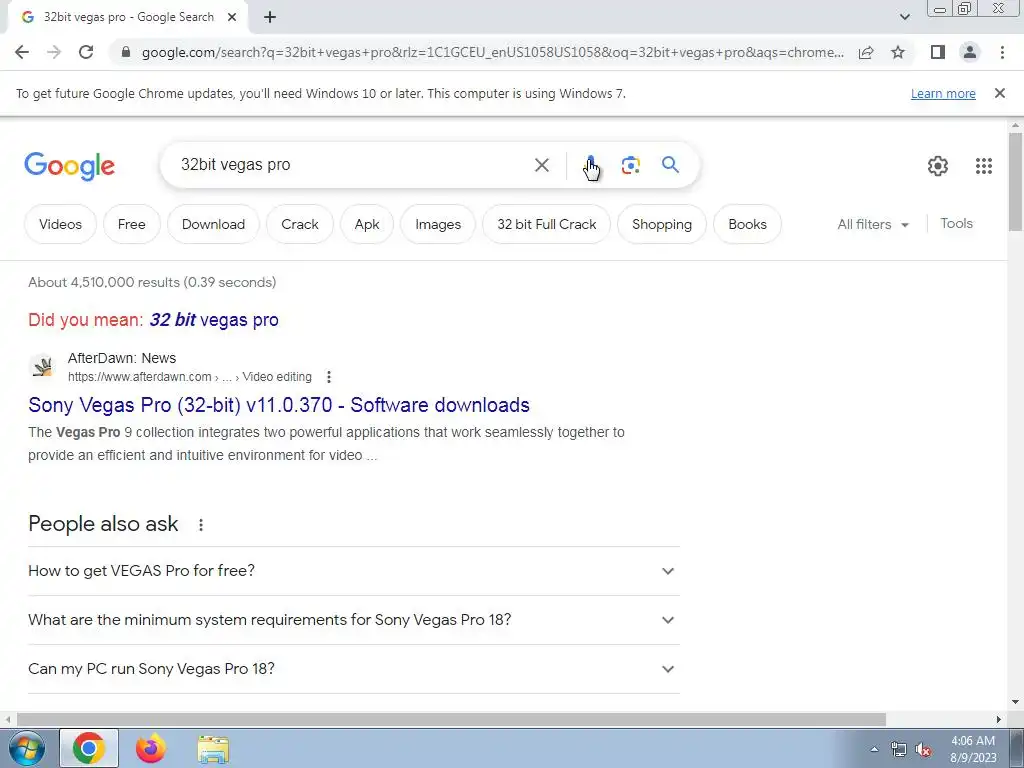Image resolution: width=1024 pixels, height=768 pixels.
Task: Click the Chrome taskbar icon
Action: coord(89,748)
